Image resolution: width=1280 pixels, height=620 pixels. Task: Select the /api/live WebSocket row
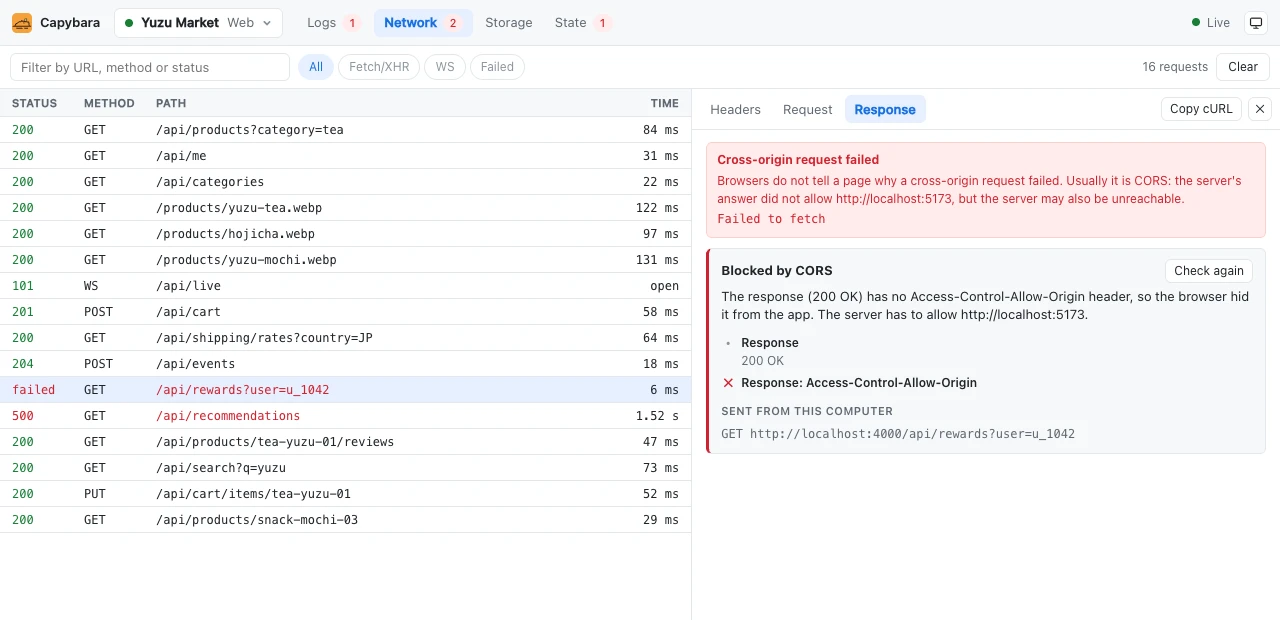click(345, 286)
